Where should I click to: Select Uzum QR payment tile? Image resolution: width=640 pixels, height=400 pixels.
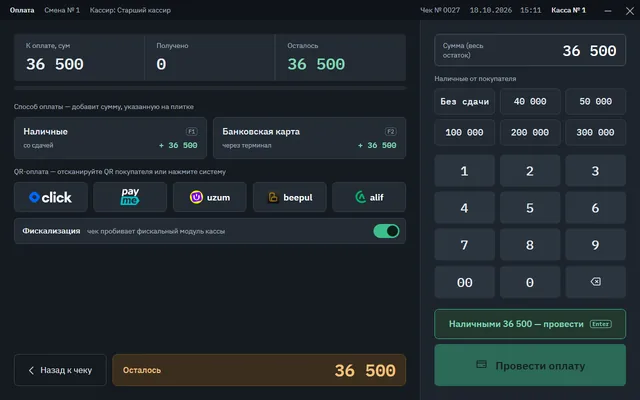pos(210,197)
